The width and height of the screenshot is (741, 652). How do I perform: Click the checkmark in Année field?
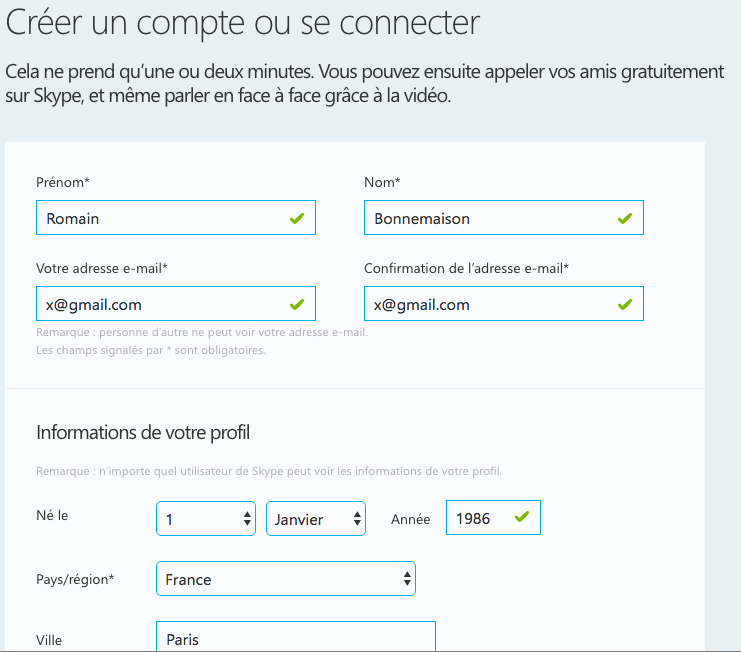[x=522, y=517]
